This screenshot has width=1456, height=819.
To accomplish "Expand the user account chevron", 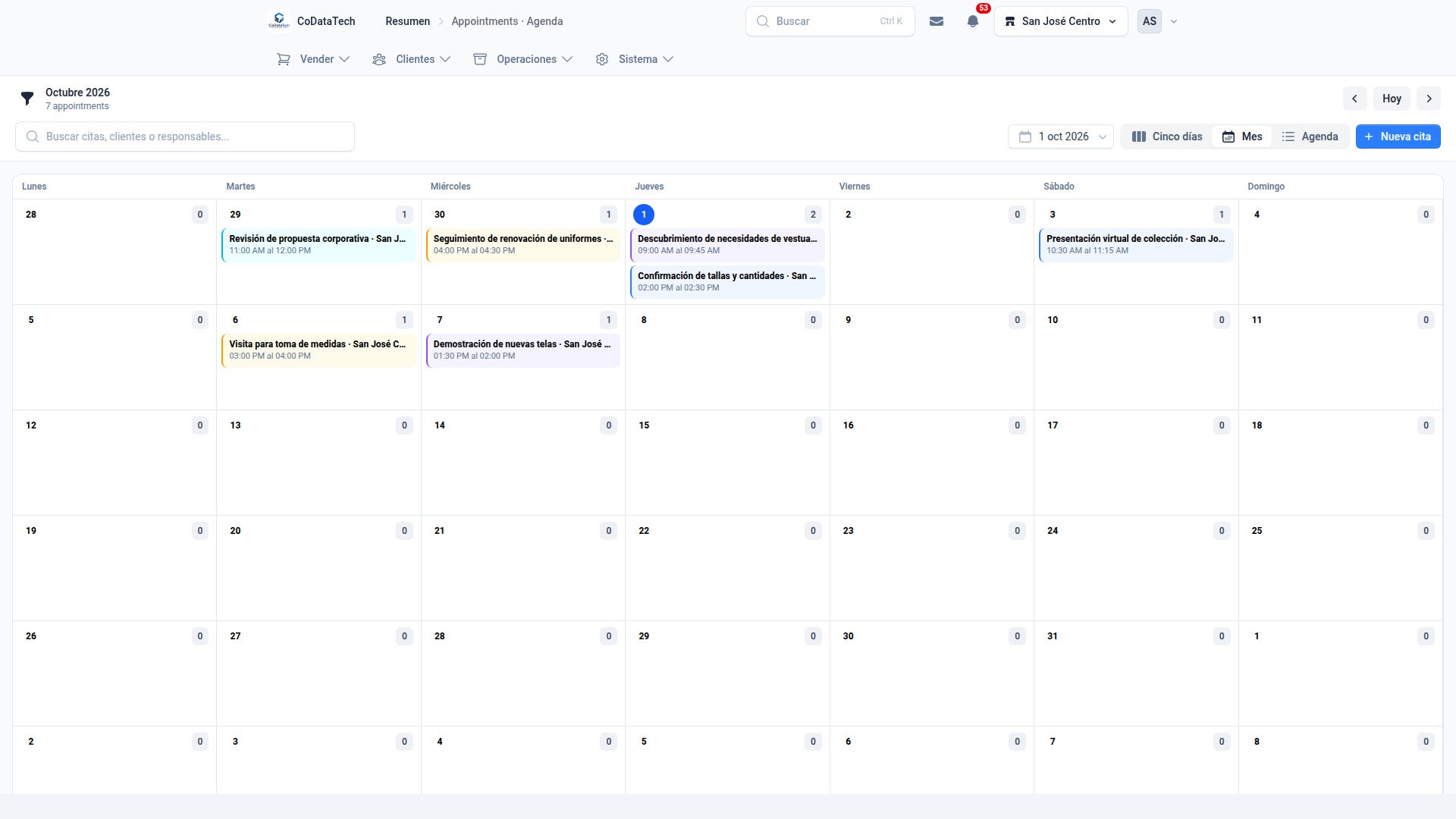I will (1174, 21).
